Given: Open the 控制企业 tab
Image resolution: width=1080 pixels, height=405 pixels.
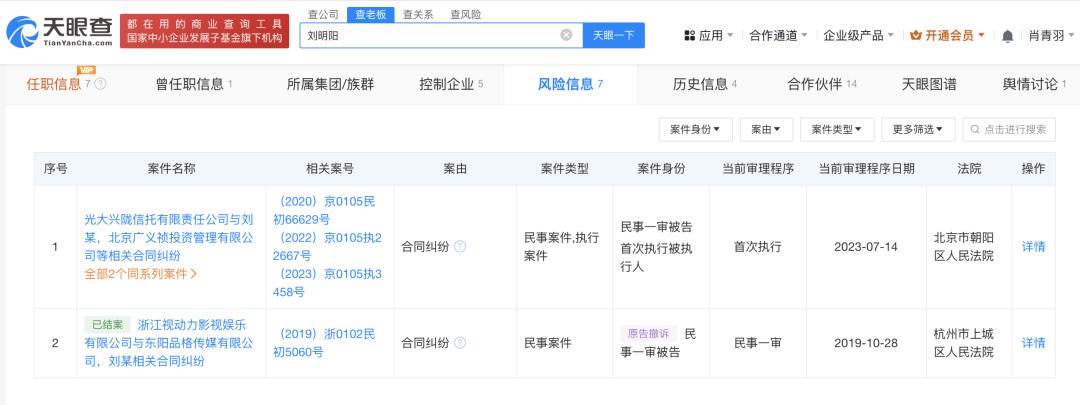Looking at the screenshot, I should pyautogui.click(x=451, y=84).
